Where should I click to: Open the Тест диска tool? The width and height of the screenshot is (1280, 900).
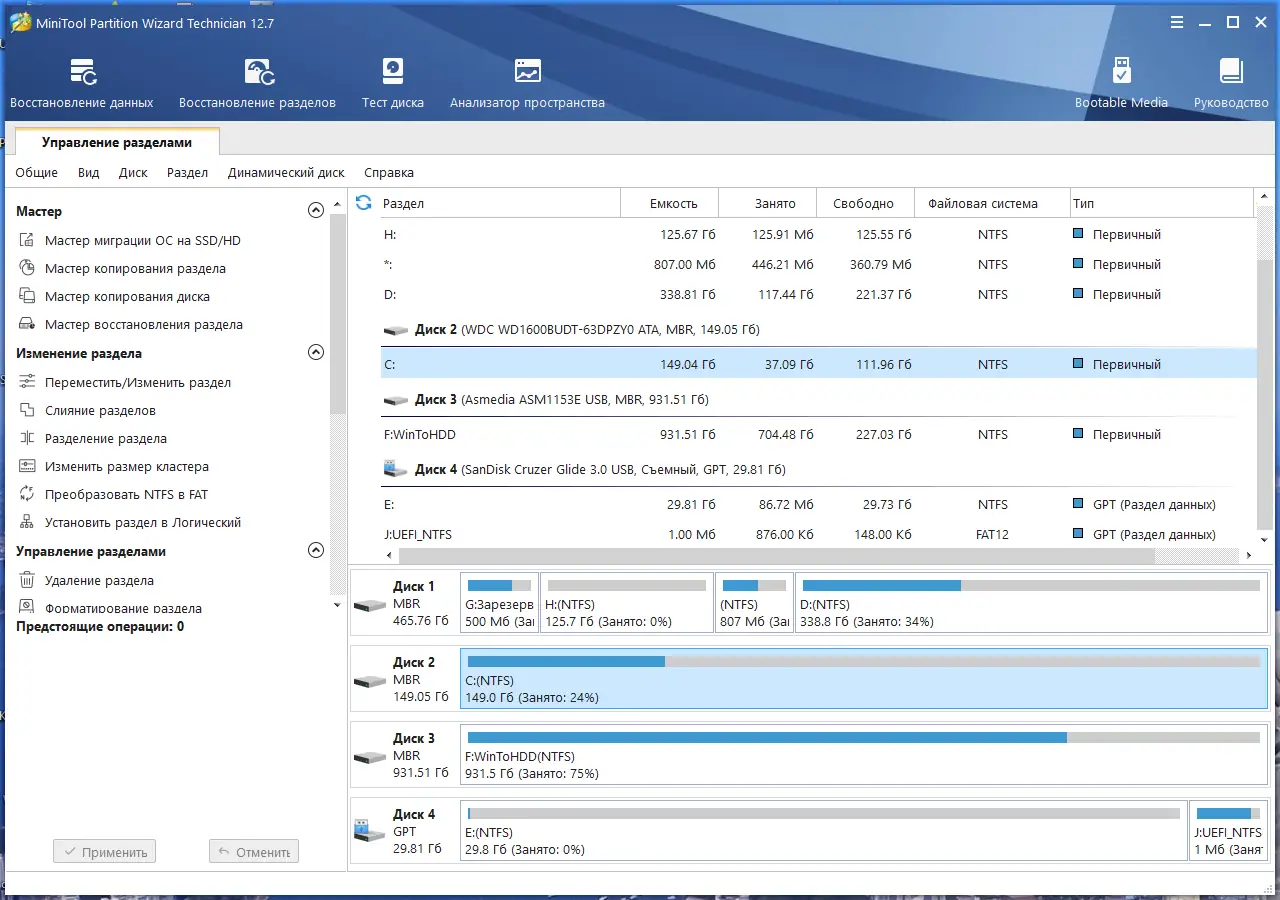(392, 83)
